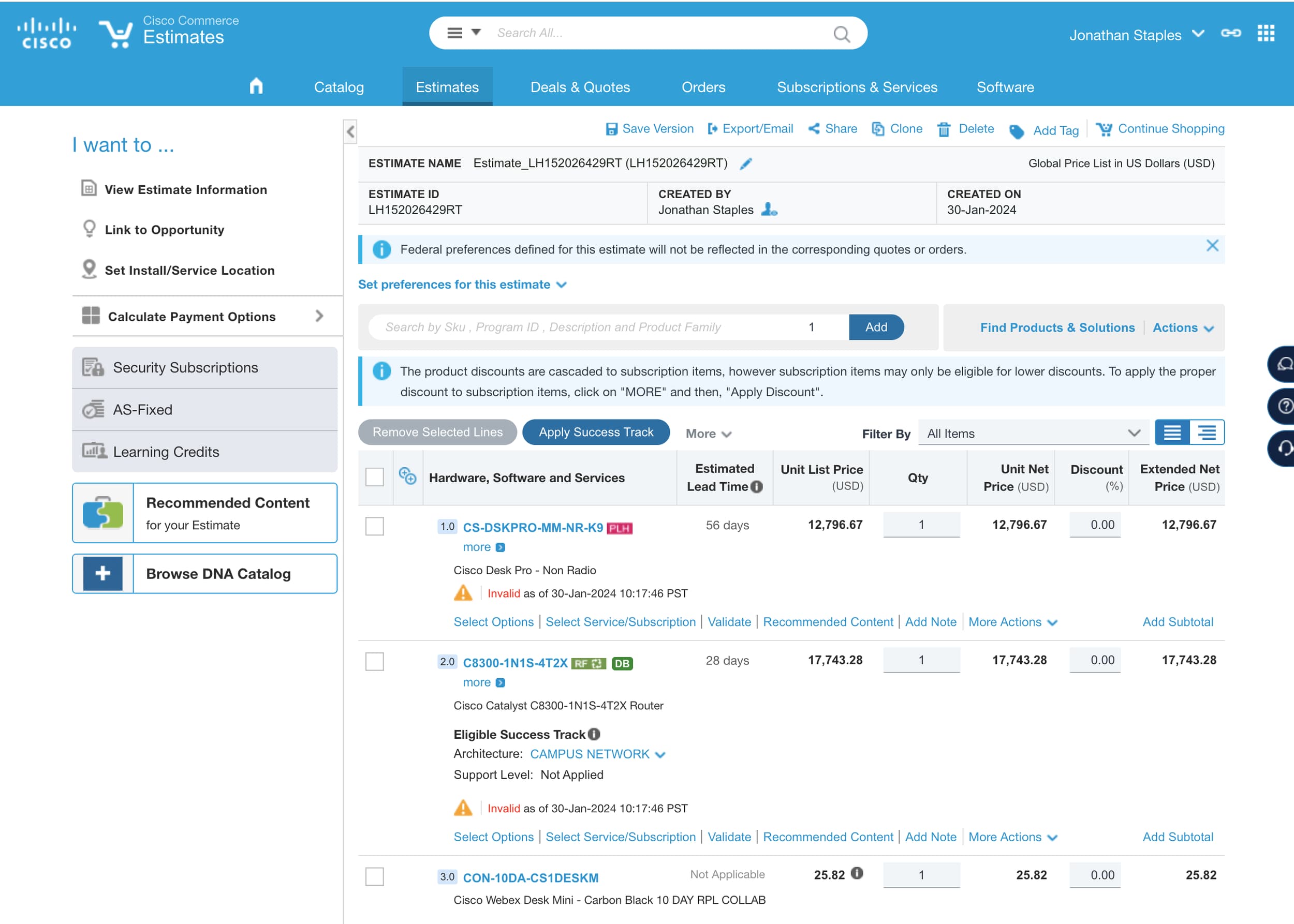Check the CON-10DA-CS1DESKM line checkbox
Image resolution: width=1294 pixels, height=924 pixels.
tap(375, 876)
